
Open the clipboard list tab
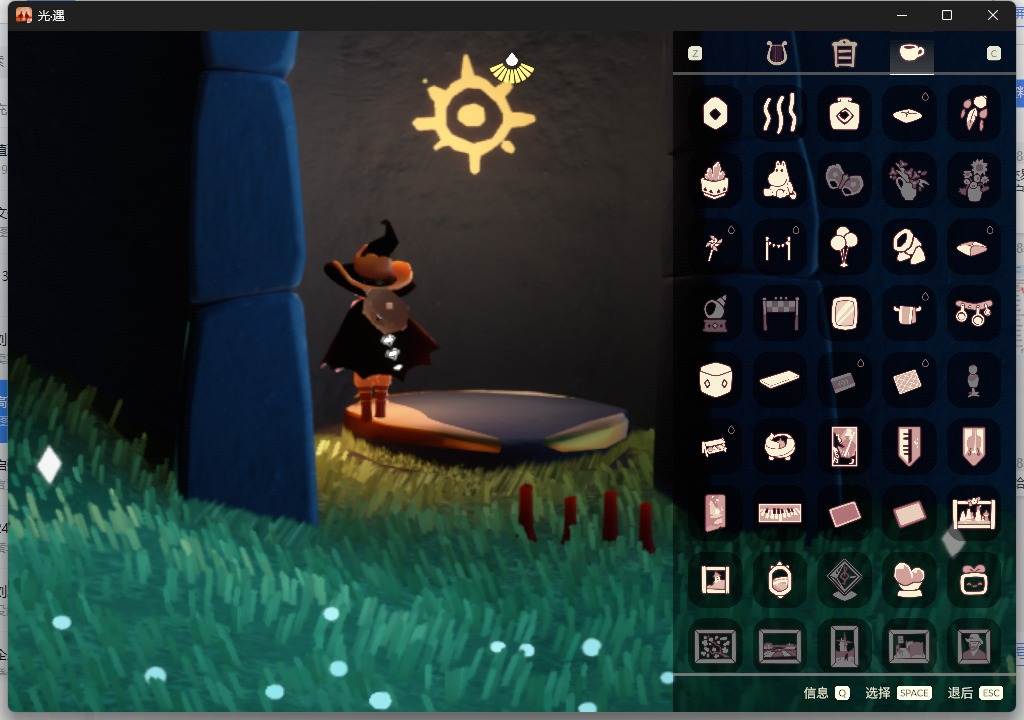(x=844, y=53)
